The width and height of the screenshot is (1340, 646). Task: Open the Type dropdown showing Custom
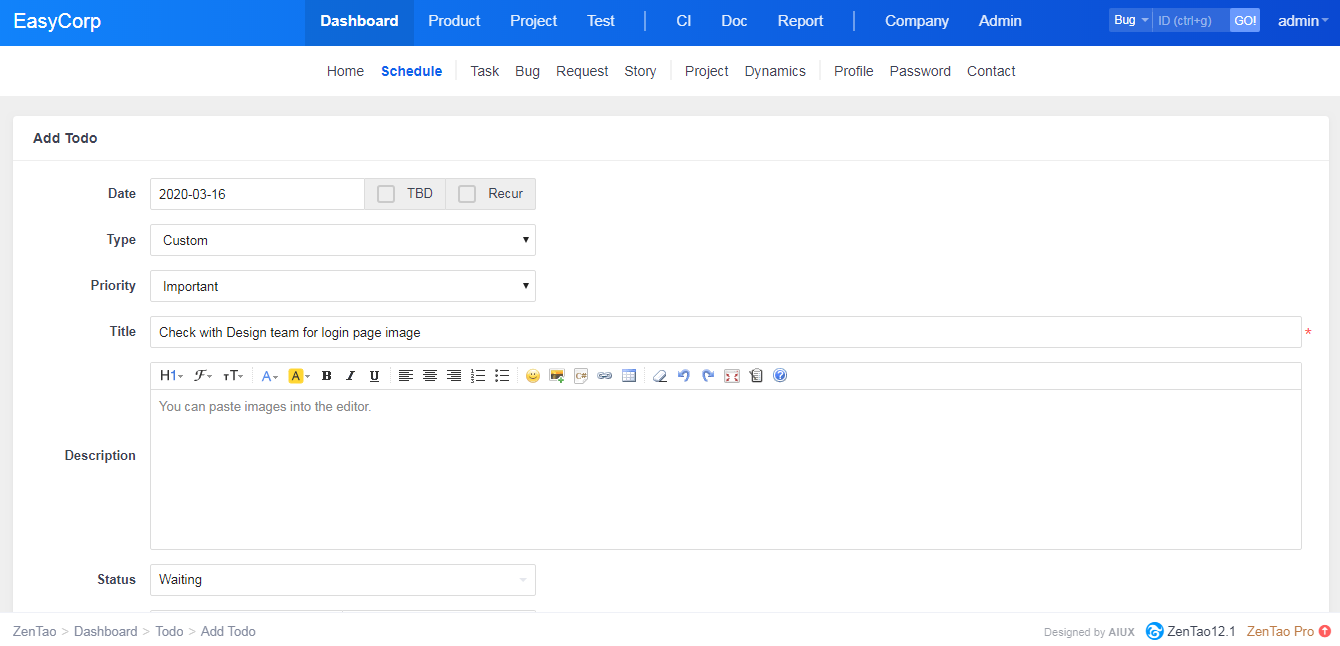pyautogui.click(x=342, y=240)
